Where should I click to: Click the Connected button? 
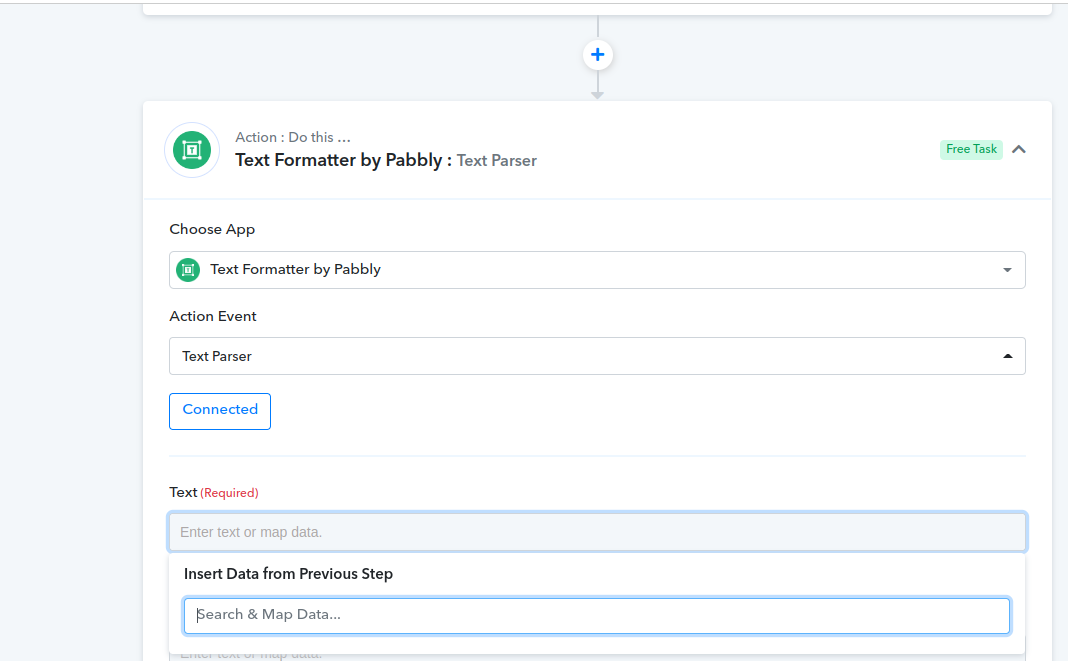coord(220,411)
